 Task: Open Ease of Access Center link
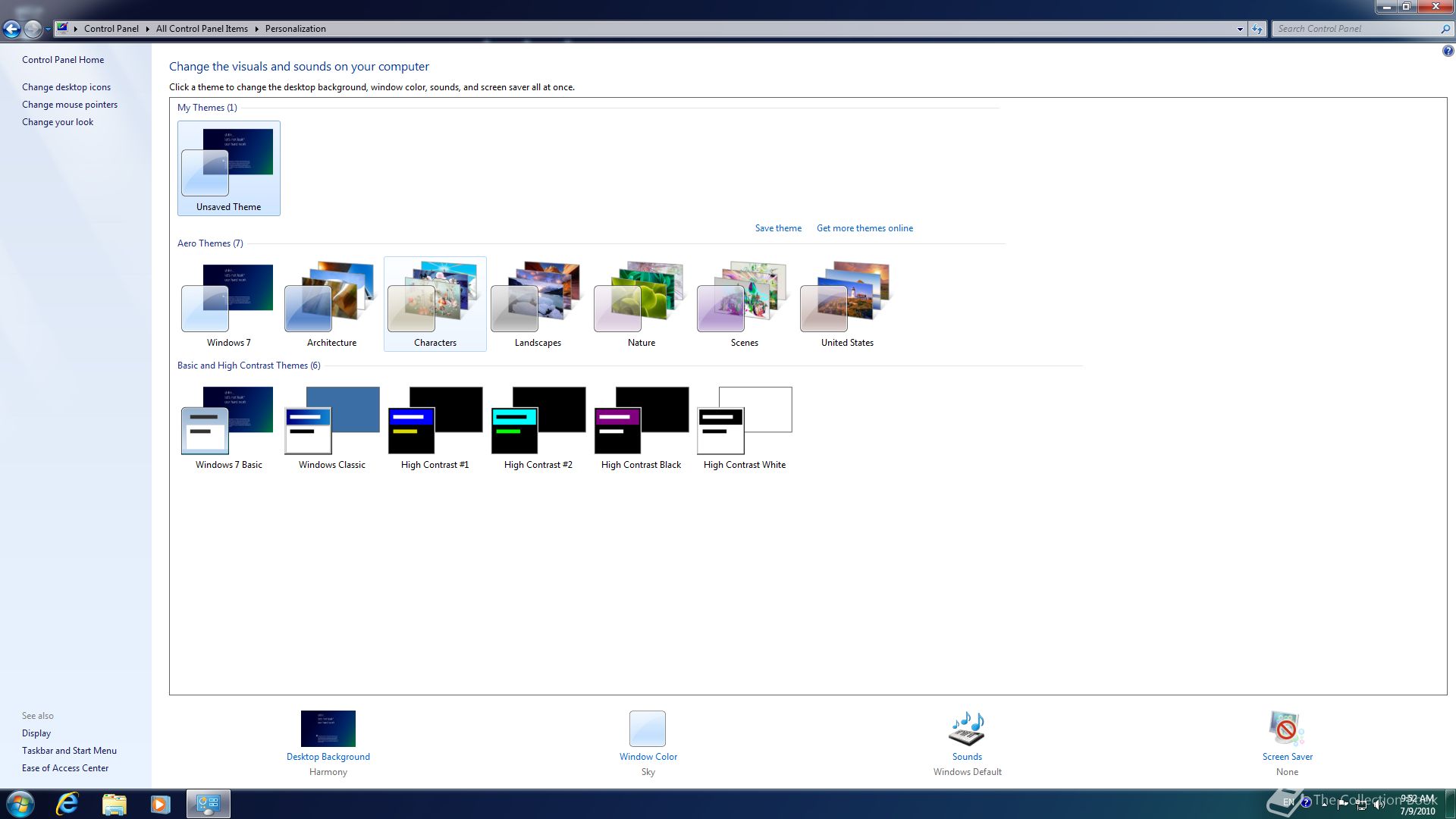[x=65, y=768]
